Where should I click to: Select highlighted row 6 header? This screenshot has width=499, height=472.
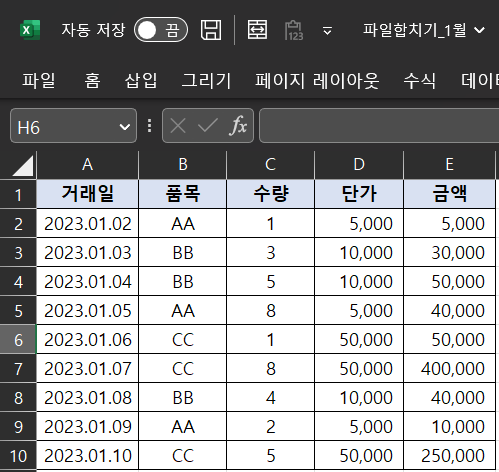(x=18, y=340)
